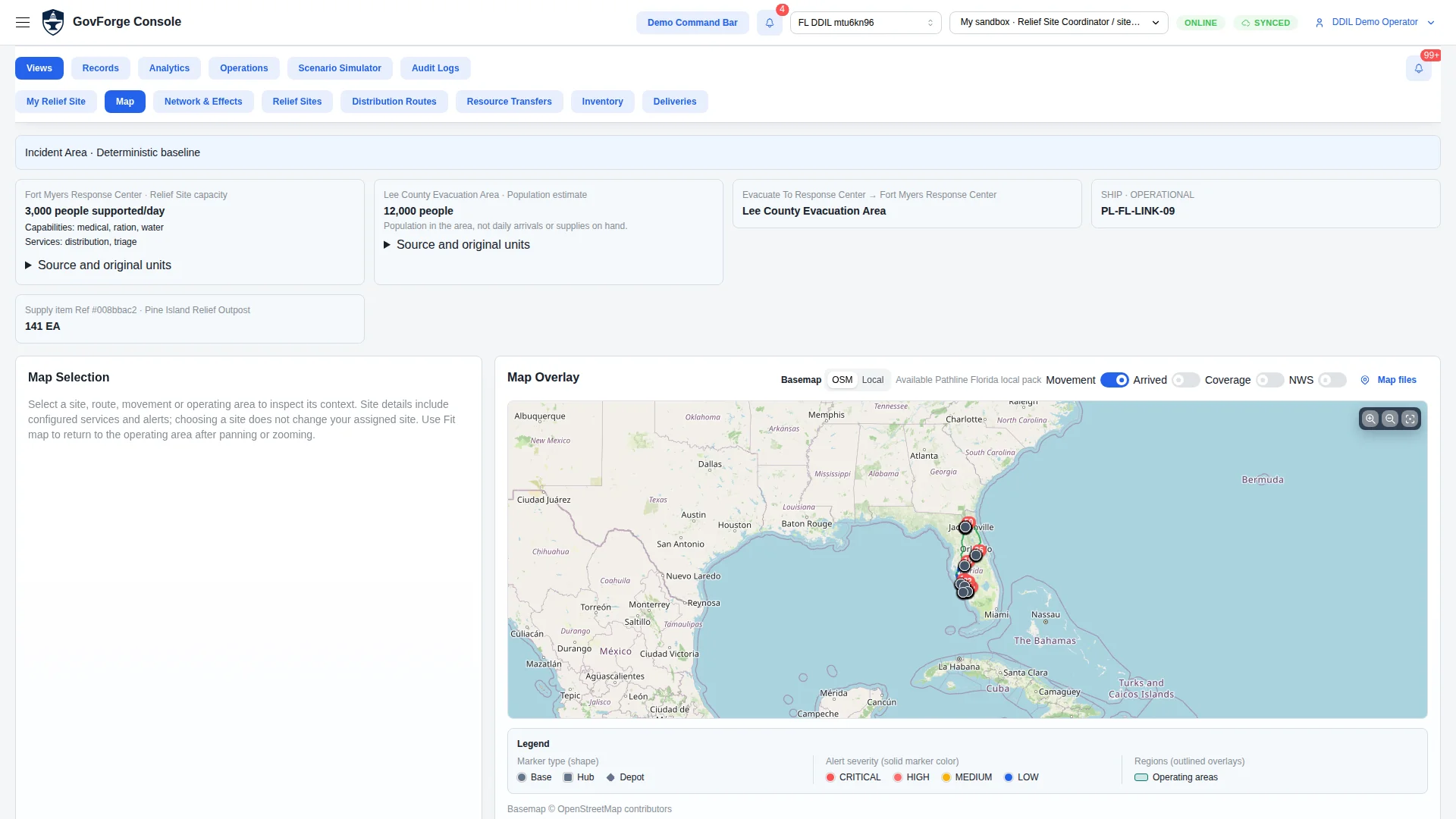
Task: Open the hamburger navigation menu
Action: click(23, 22)
